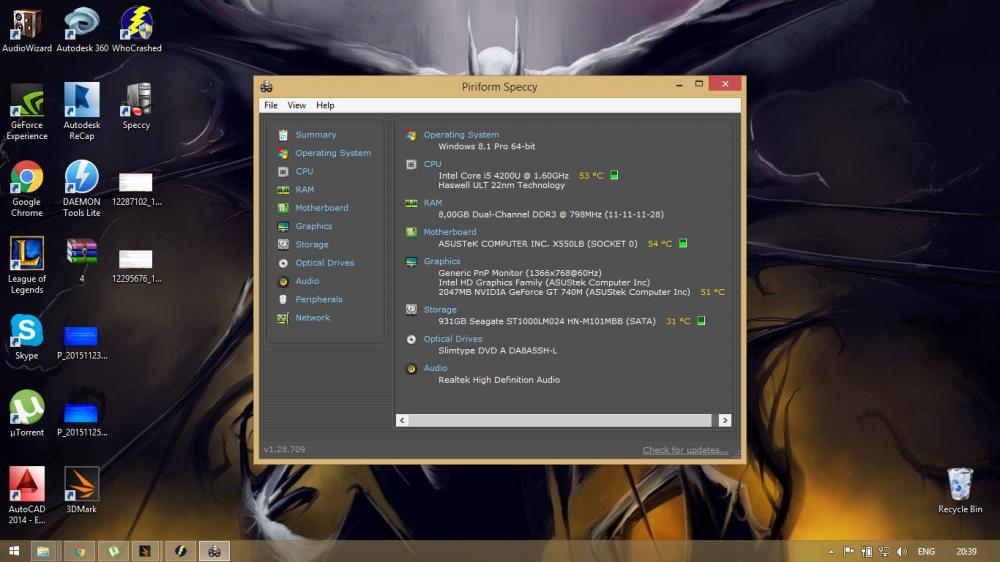Select the P_20151125 photo file
This screenshot has height=562, width=1000.
82,419
